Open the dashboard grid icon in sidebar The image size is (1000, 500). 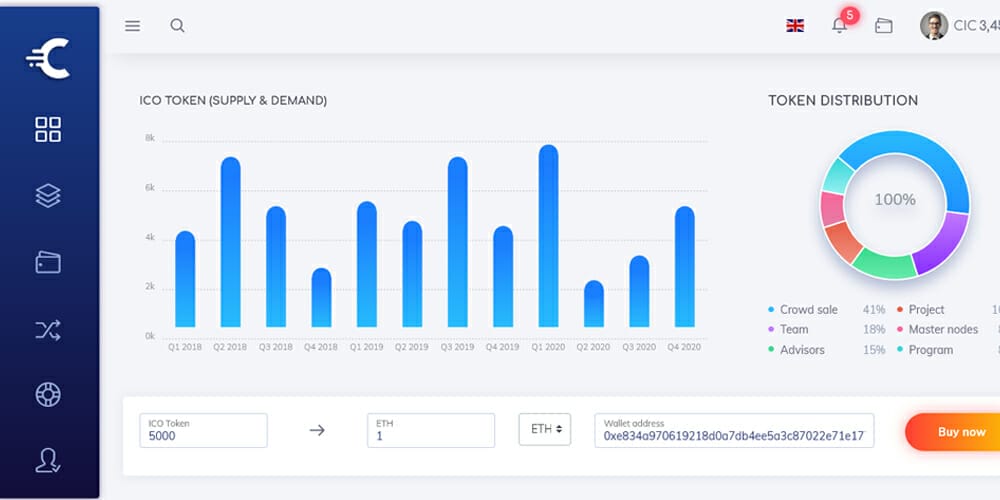[48, 129]
